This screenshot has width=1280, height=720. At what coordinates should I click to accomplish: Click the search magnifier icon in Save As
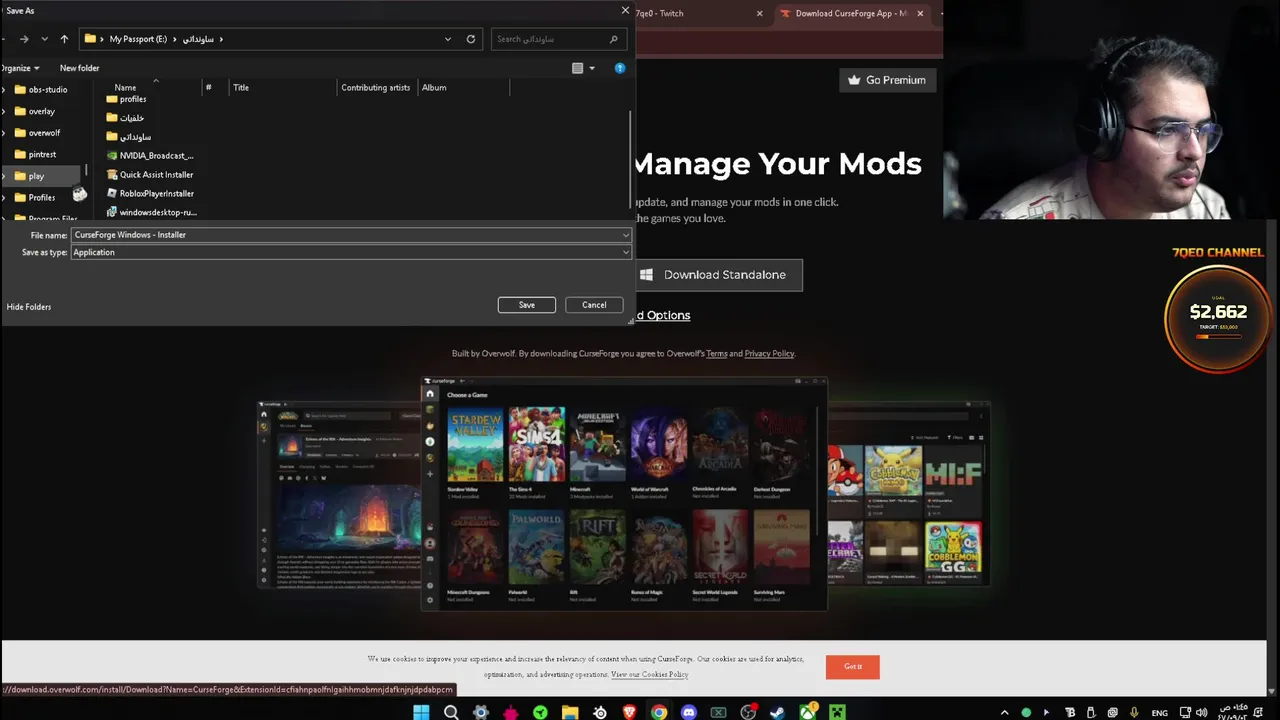click(x=614, y=39)
